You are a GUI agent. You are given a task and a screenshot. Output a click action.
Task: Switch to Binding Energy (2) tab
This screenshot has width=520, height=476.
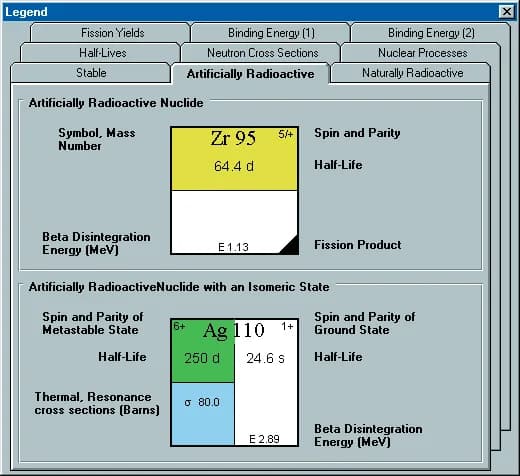point(431,33)
